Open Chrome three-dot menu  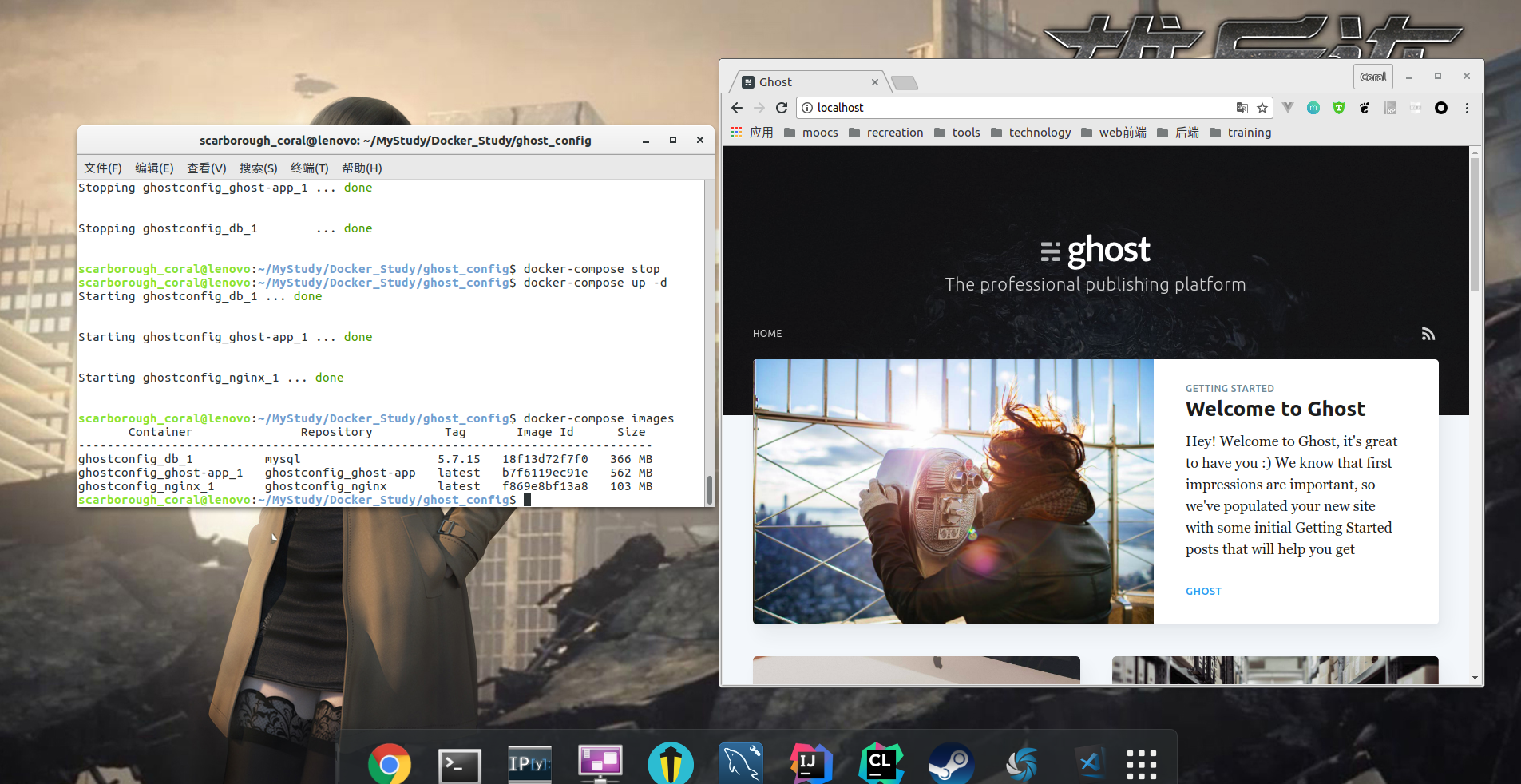click(x=1467, y=108)
